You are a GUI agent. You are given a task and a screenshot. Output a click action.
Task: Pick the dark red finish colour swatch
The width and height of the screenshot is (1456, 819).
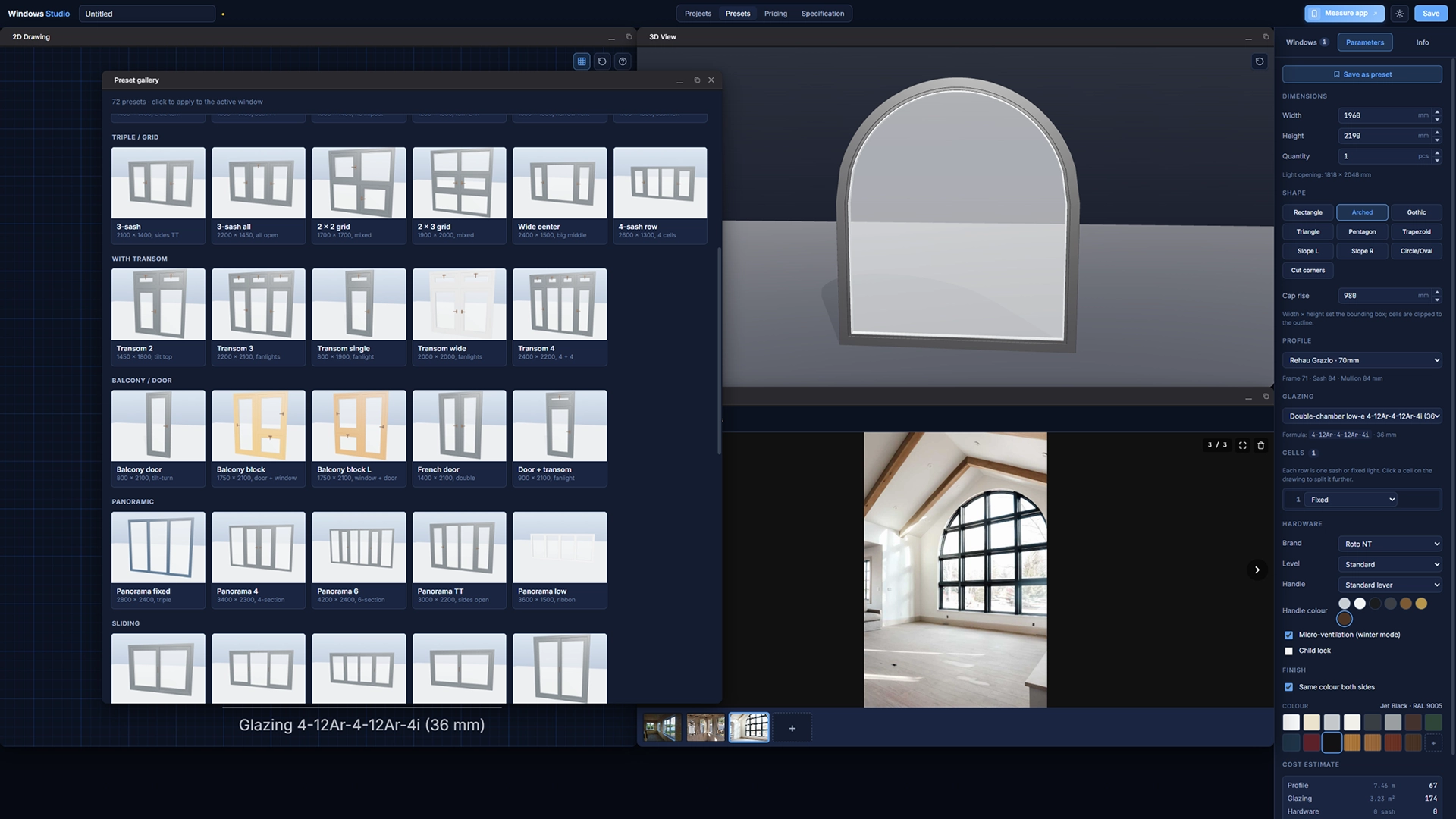click(x=1311, y=743)
